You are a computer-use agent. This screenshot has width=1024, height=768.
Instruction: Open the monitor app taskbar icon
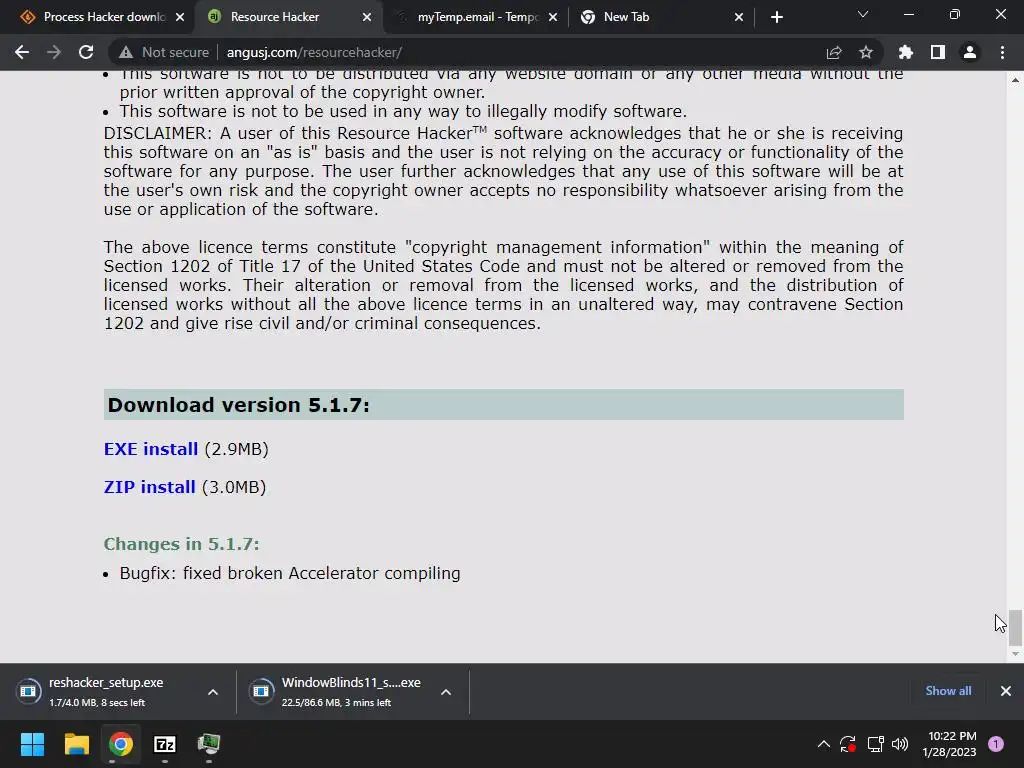coord(209,744)
